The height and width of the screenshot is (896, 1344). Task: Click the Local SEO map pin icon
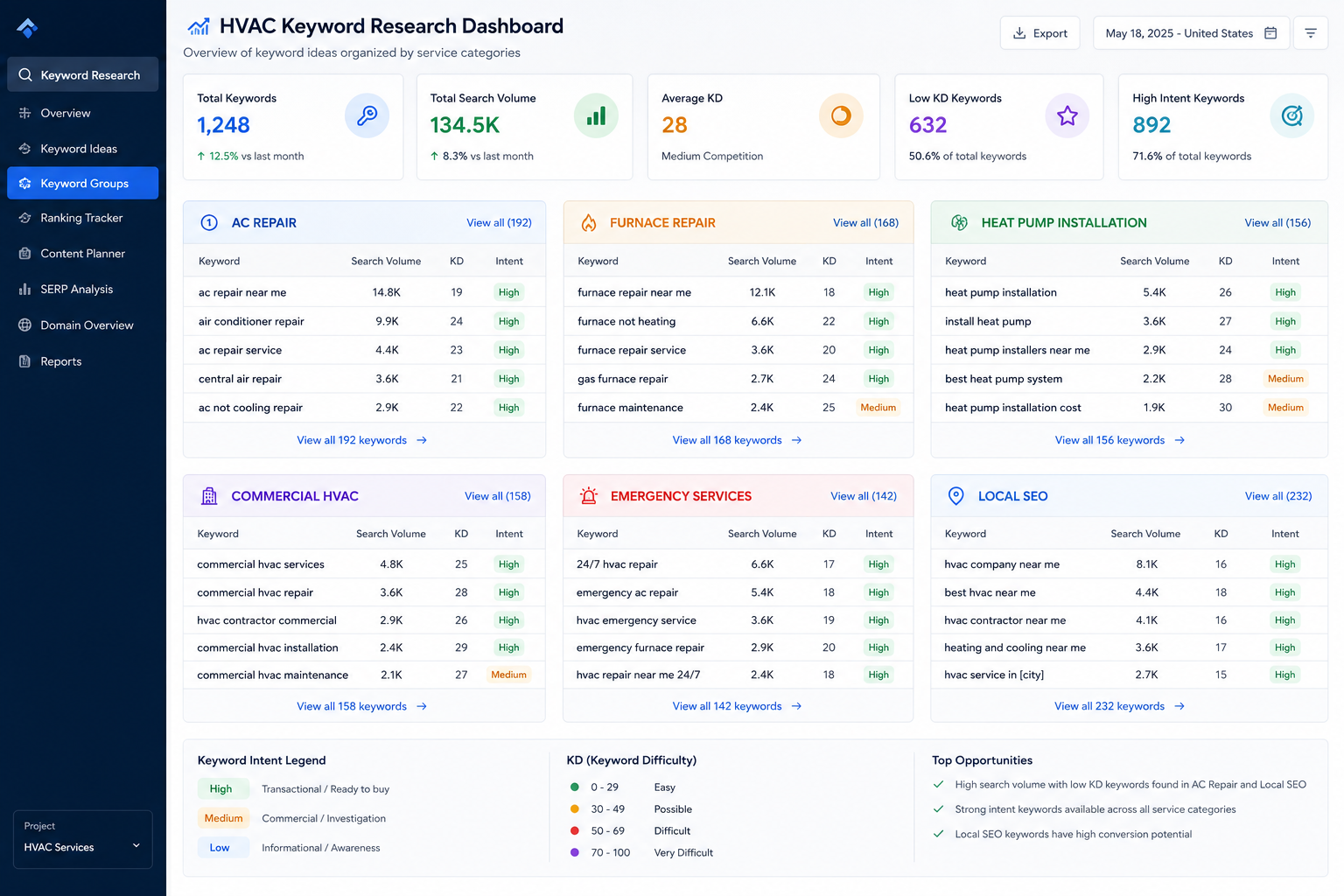point(956,496)
